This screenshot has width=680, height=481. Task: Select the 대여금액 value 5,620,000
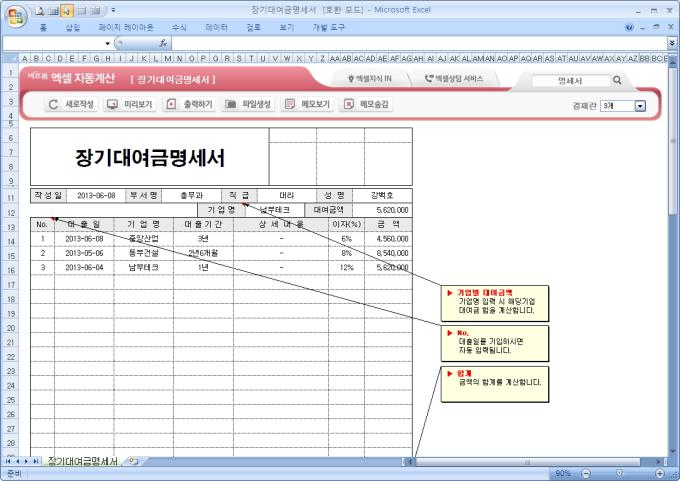(x=382, y=210)
